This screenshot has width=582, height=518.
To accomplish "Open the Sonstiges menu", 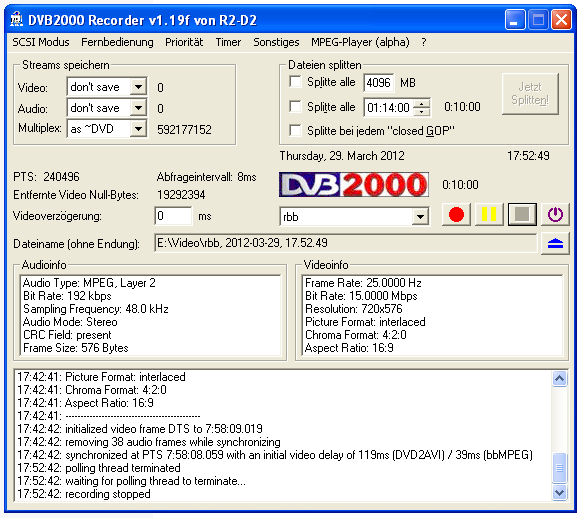I will [x=276, y=42].
